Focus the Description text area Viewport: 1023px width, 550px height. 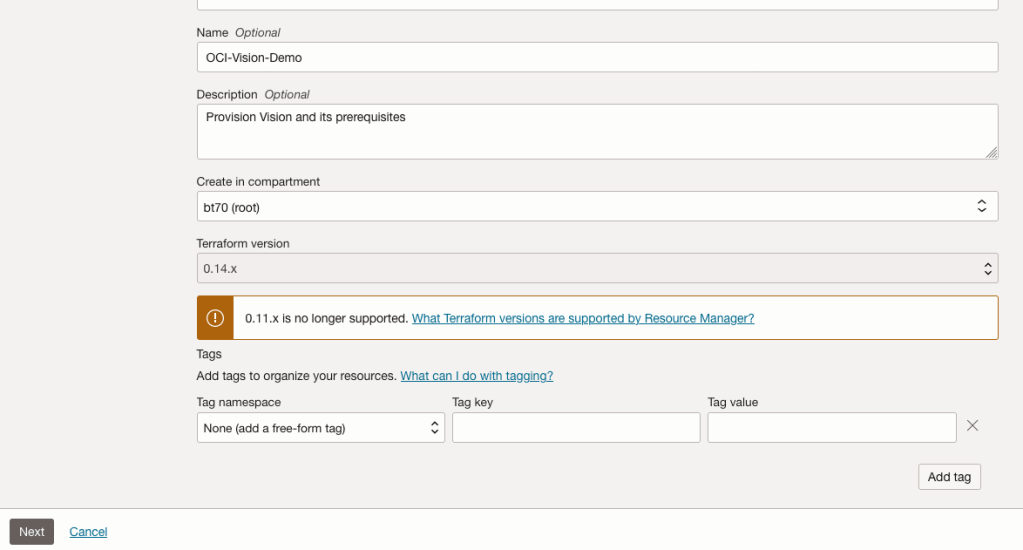coord(597,131)
